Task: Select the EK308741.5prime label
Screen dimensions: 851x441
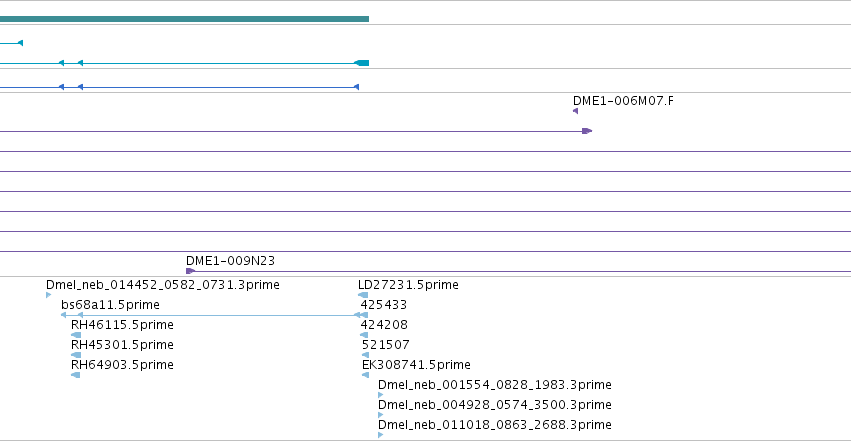Action: click(416, 365)
